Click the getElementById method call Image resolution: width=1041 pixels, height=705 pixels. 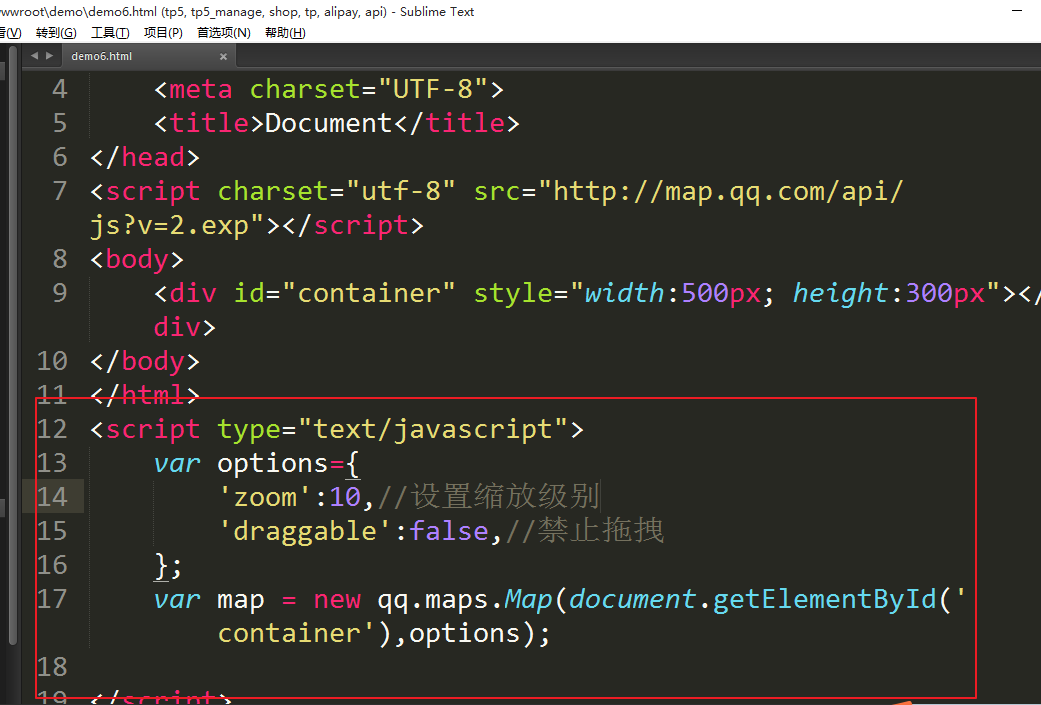[x=827, y=599]
